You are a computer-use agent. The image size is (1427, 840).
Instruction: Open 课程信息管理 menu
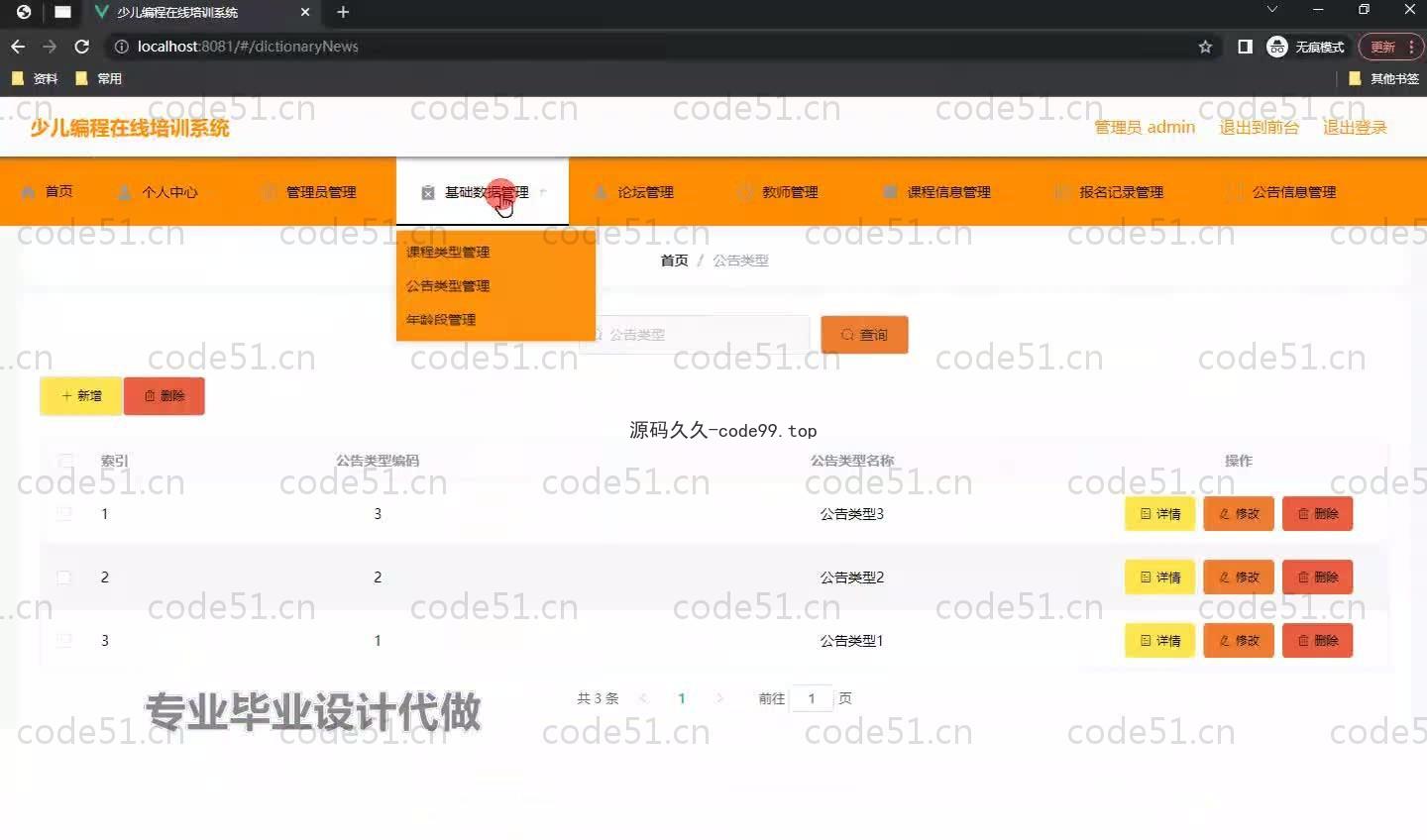coord(937,192)
